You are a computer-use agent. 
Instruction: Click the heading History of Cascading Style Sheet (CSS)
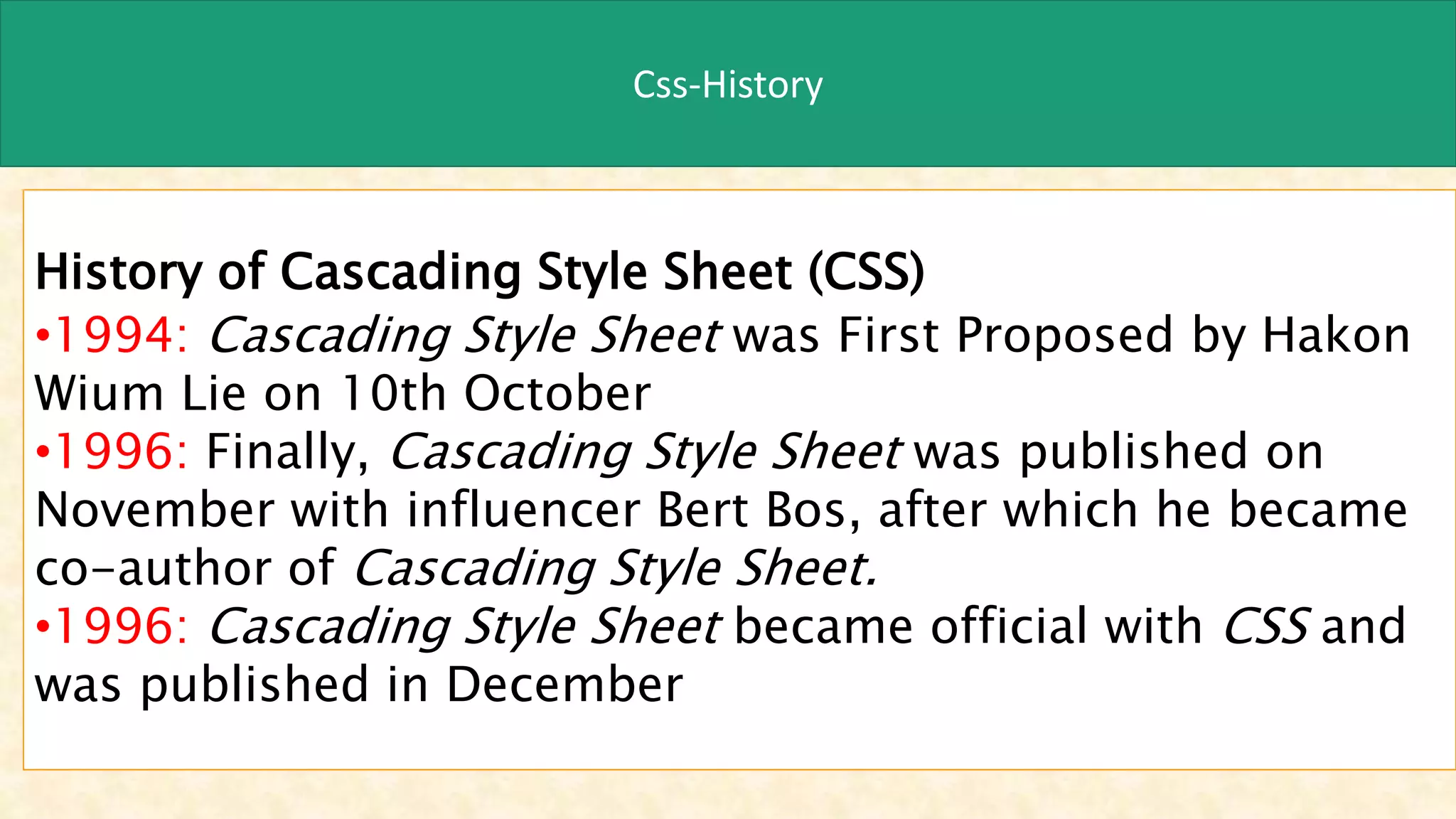coord(480,272)
